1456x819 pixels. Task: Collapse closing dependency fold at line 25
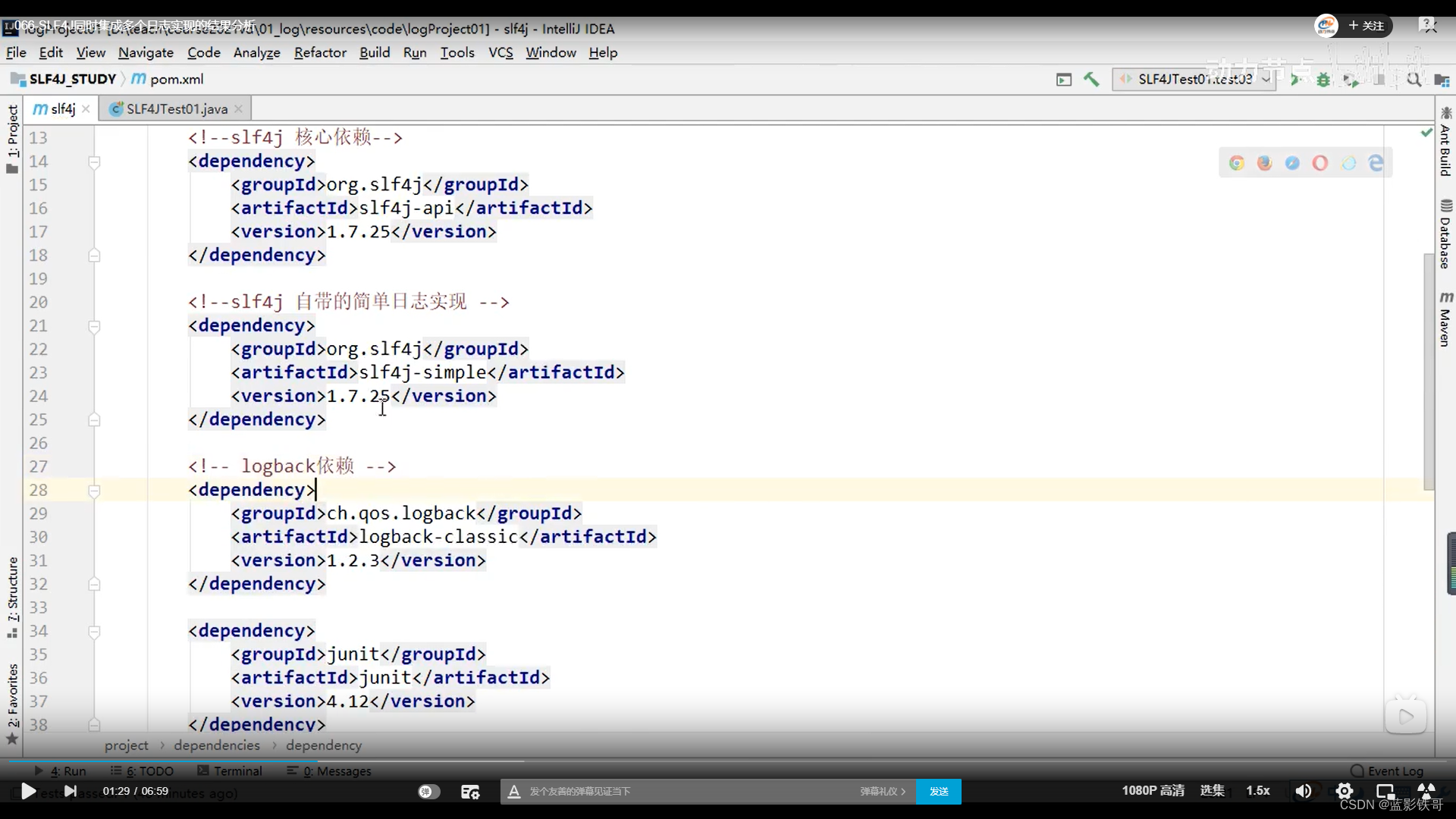94,420
